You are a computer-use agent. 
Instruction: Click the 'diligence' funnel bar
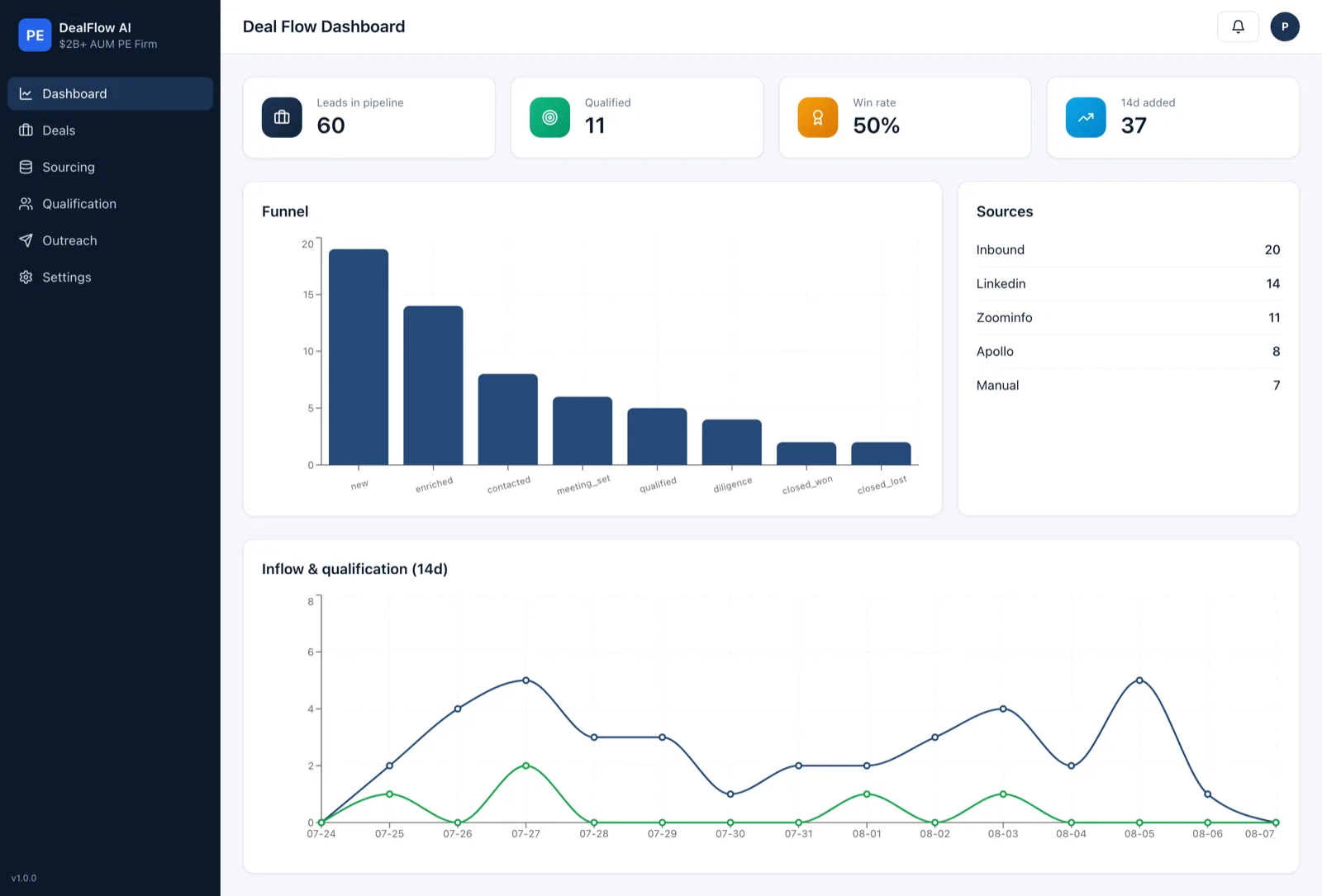click(732, 443)
